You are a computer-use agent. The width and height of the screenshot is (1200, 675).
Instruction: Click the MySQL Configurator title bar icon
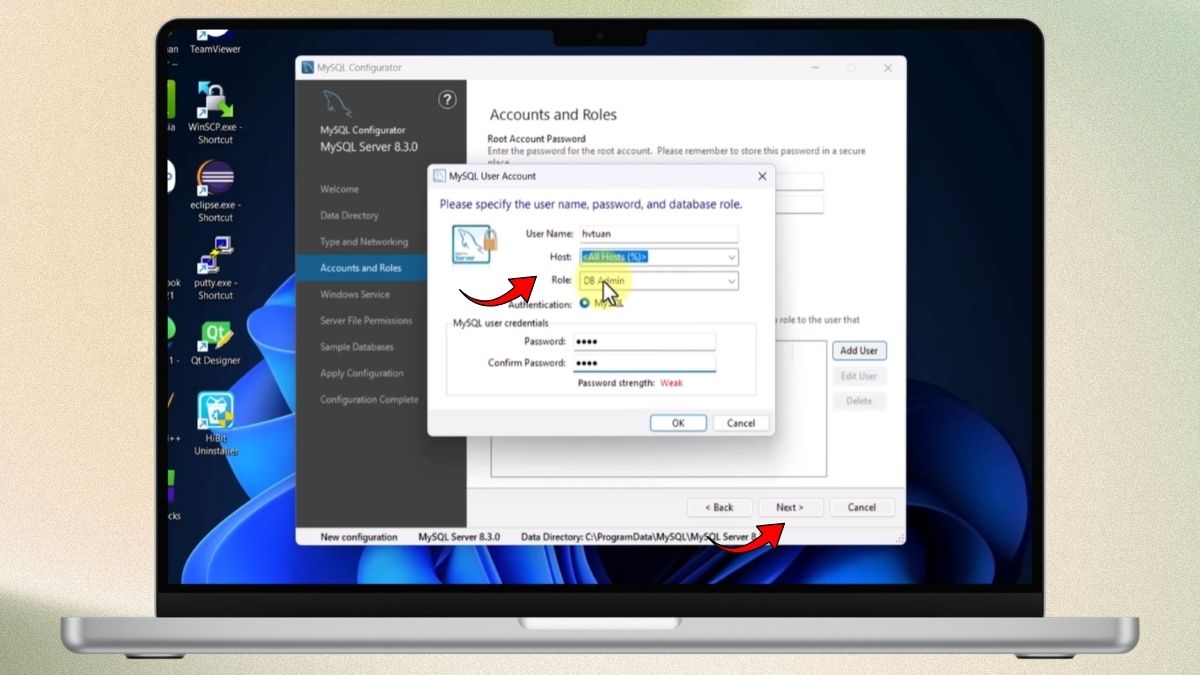[x=307, y=68]
